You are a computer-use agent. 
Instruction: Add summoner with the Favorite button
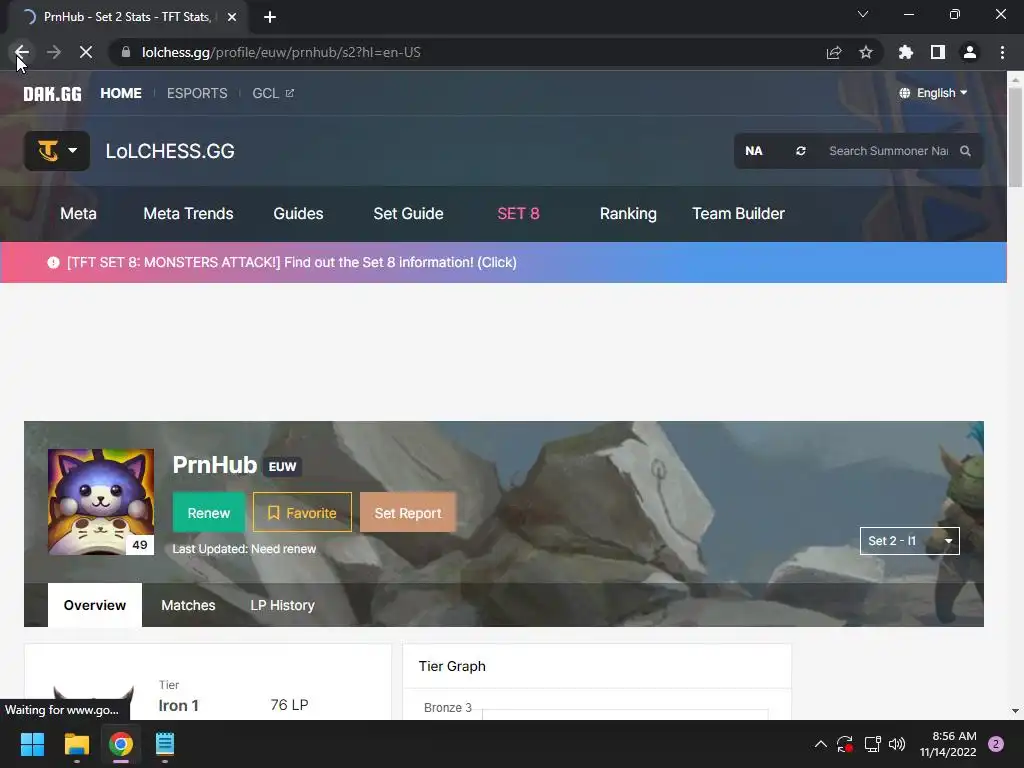coord(302,513)
